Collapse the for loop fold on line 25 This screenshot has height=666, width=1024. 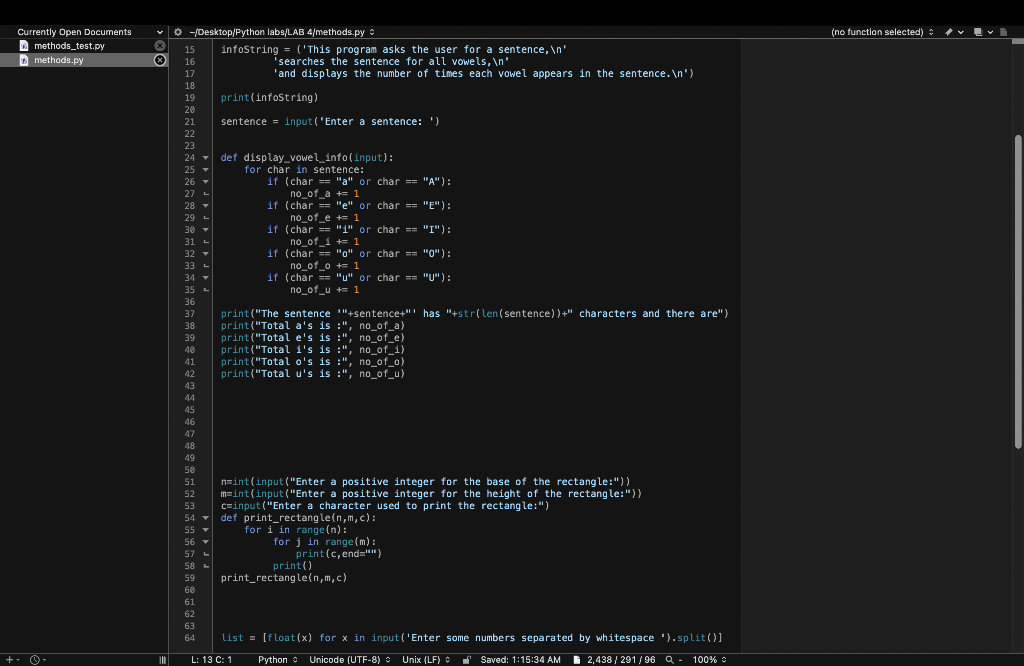coord(206,170)
